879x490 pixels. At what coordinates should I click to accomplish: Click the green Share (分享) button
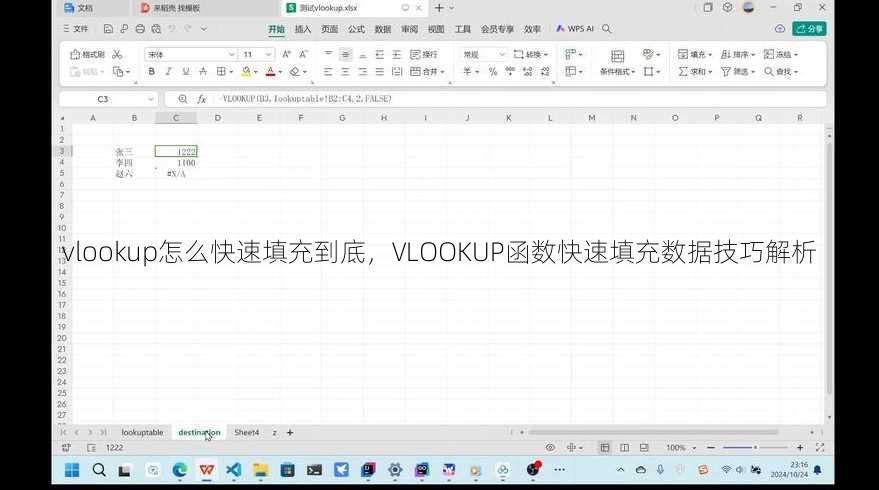[809, 29]
